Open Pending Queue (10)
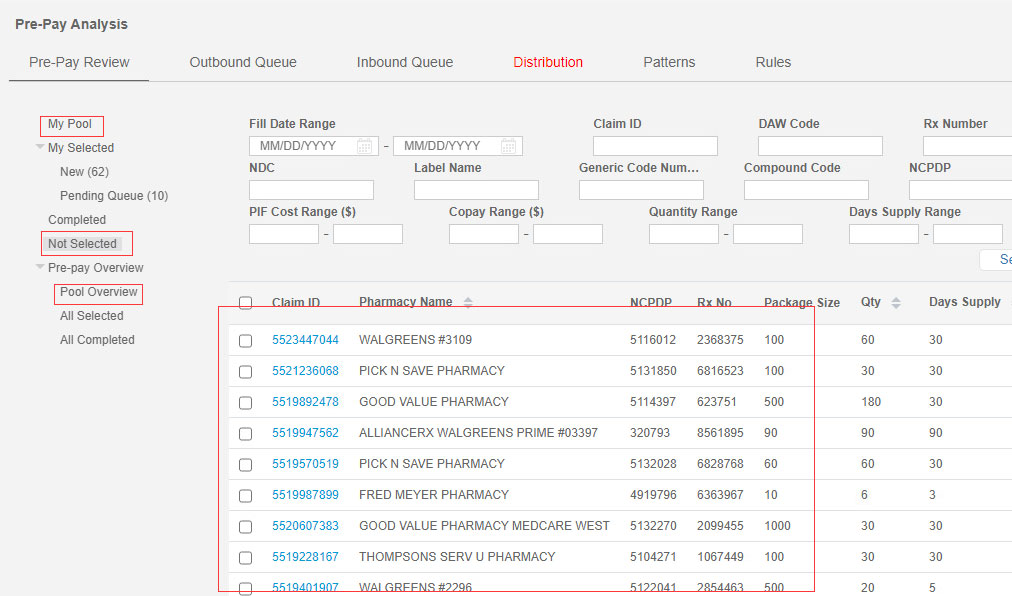1012x596 pixels. (114, 196)
